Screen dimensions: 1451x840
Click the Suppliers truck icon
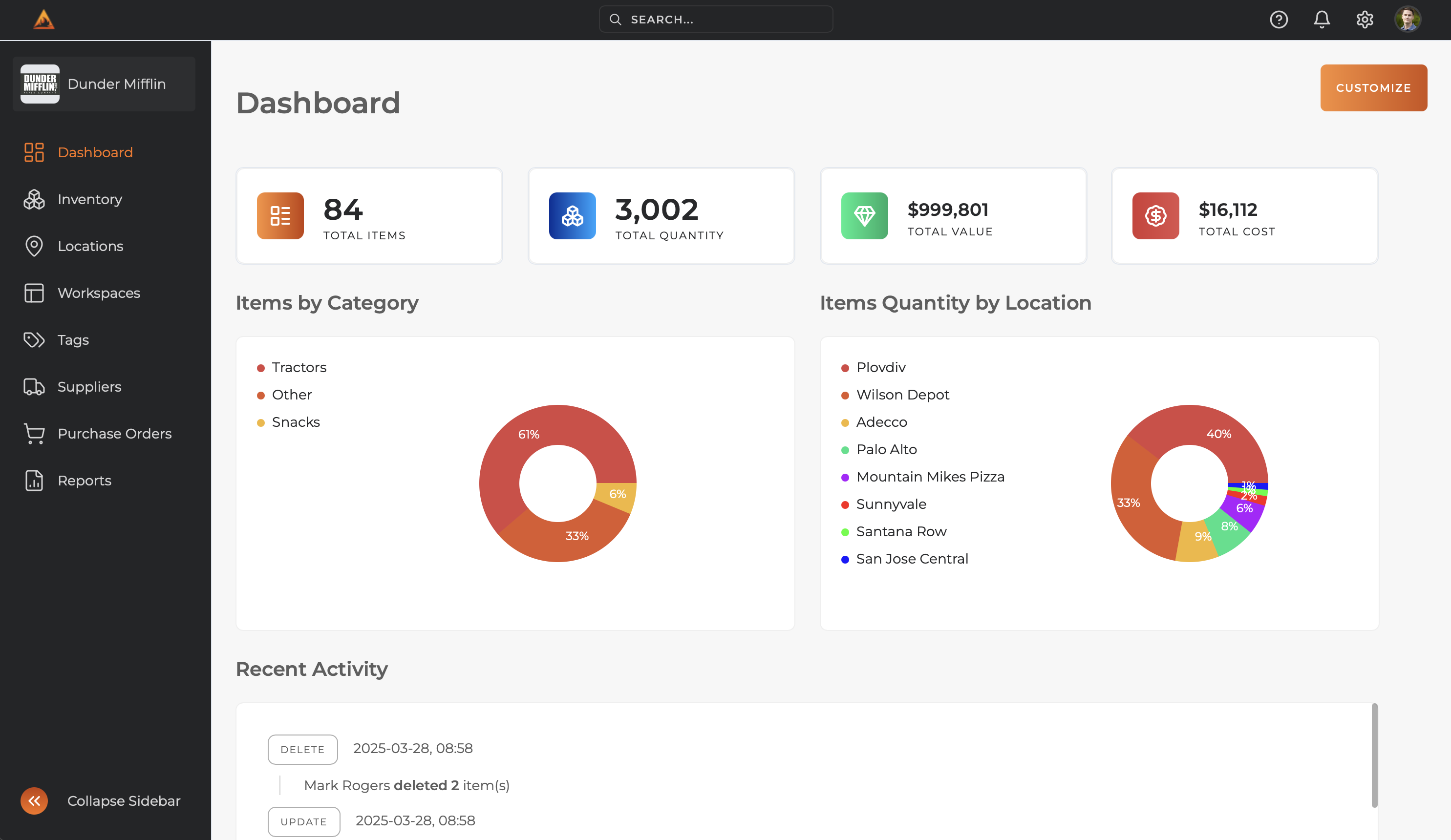(34, 387)
